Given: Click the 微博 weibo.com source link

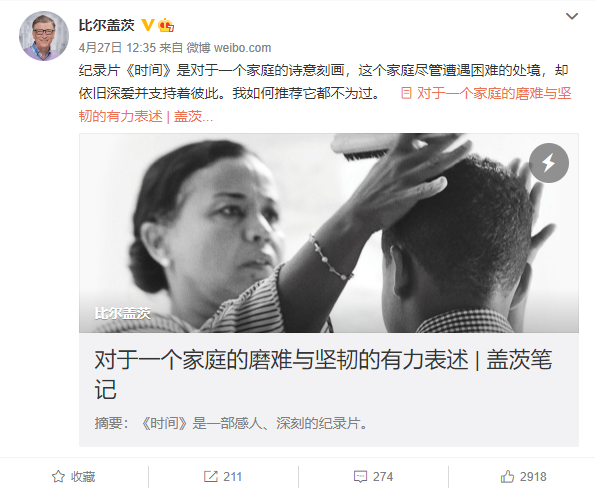Looking at the screenshot, I should (229, 48).
